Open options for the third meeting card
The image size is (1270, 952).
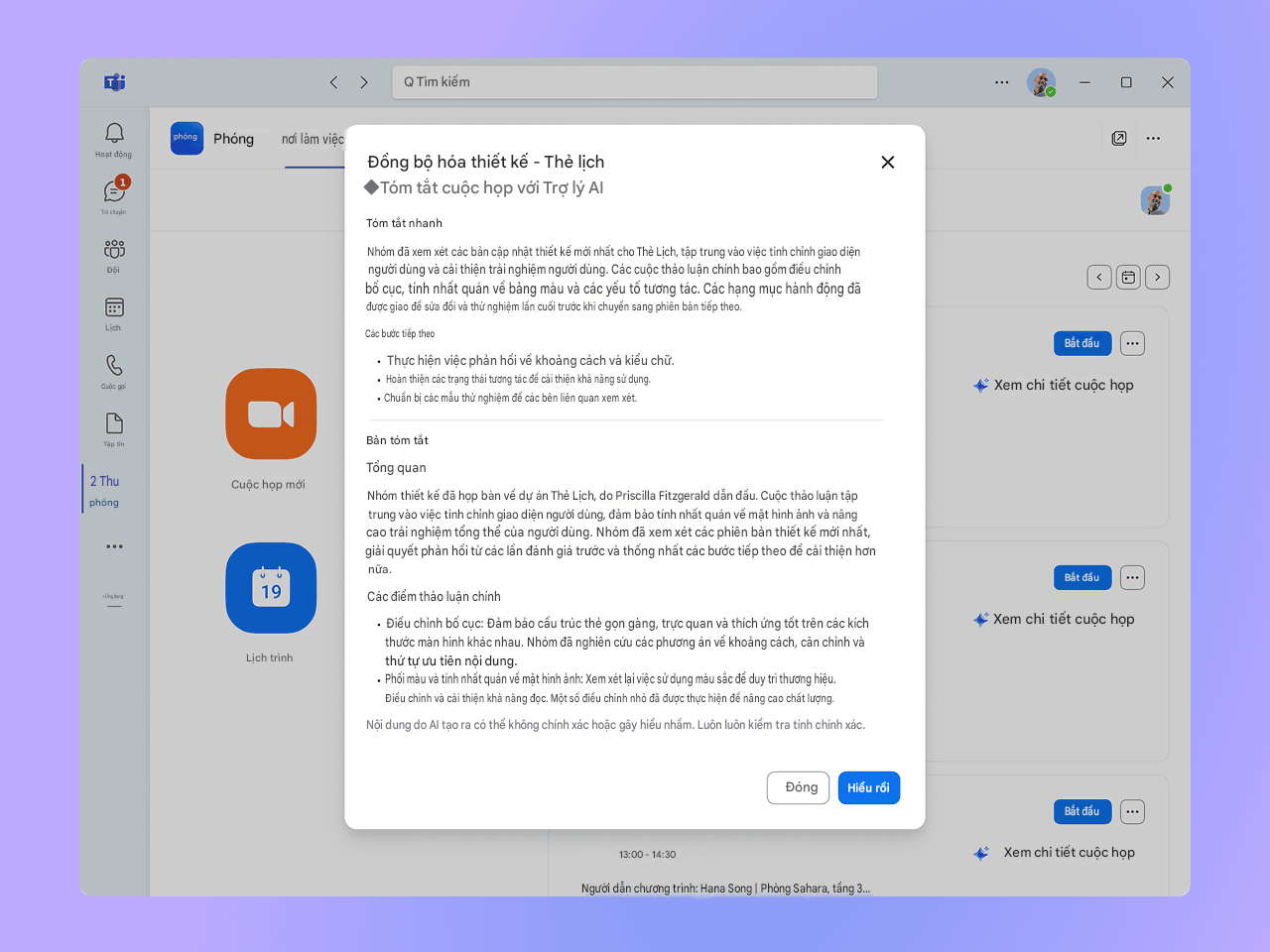point(1132,811)
